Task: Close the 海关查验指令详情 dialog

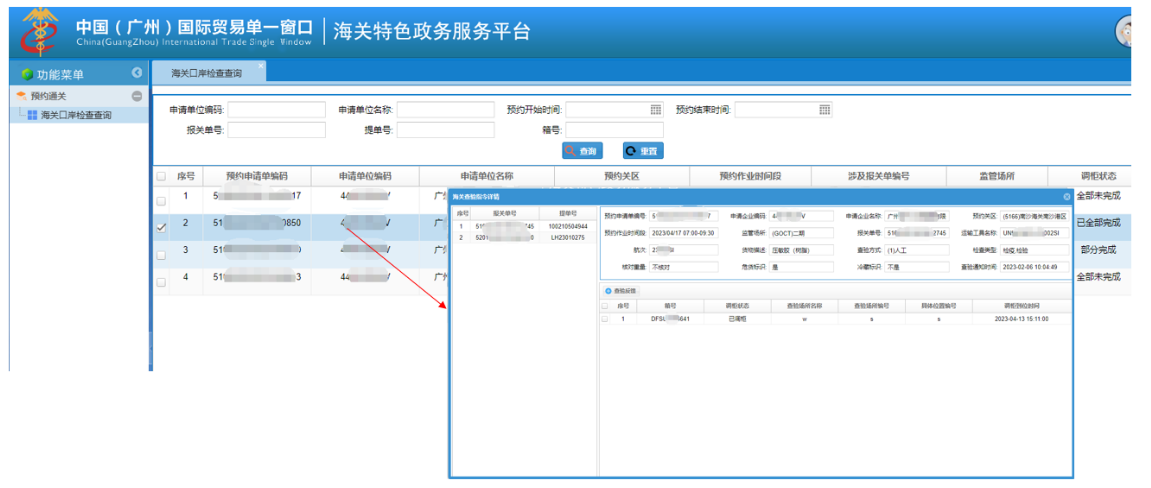Action: point(1067,197)
